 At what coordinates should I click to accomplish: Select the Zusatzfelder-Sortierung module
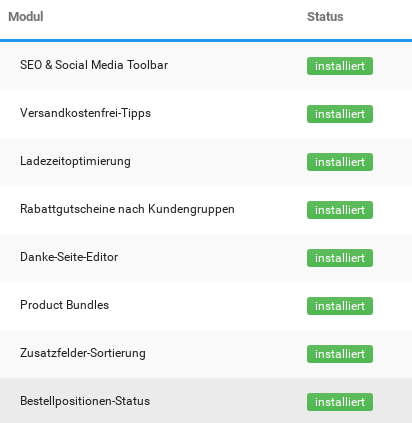[83, 353]
